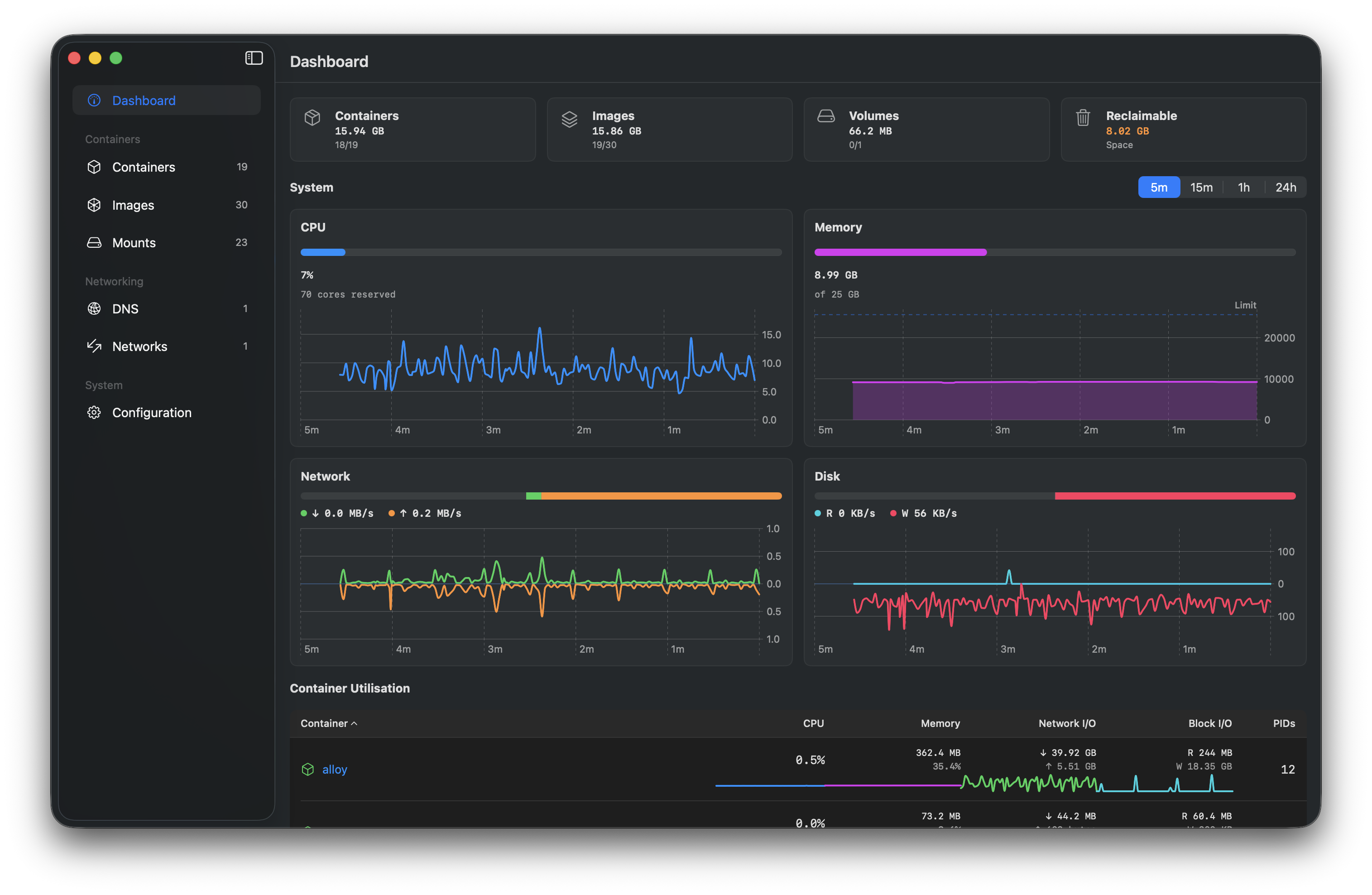Click the CPU line chart
The image size is (1372, 895).
(541, 372)
